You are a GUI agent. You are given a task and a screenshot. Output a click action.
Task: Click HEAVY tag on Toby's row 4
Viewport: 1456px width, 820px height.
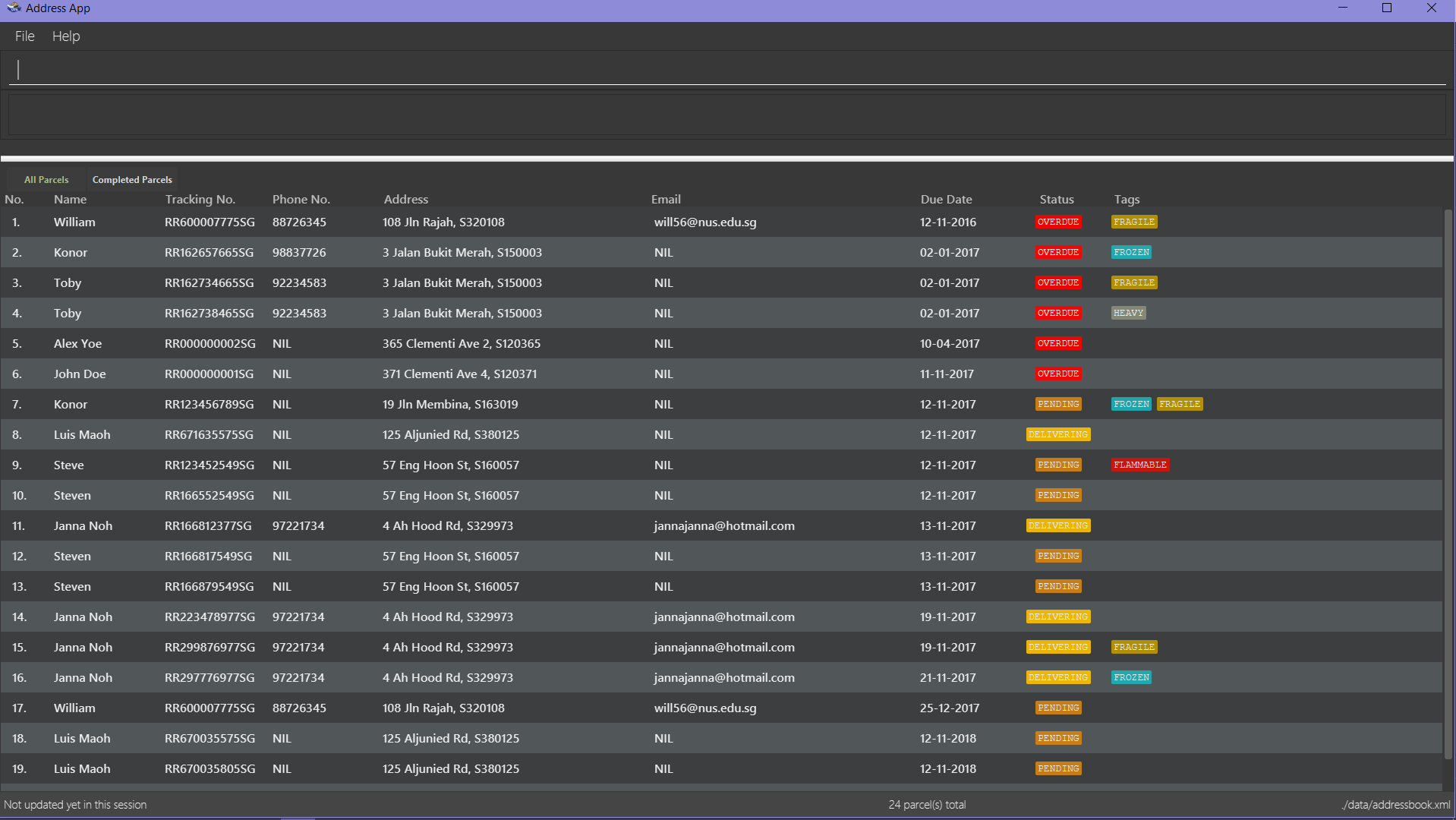point(1129,314)
